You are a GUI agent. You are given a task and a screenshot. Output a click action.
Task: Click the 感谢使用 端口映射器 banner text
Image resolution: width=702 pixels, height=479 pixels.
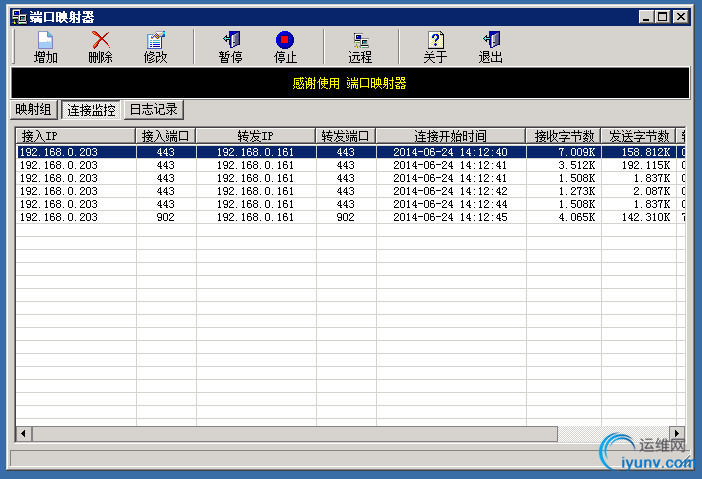tap(349, 83)
